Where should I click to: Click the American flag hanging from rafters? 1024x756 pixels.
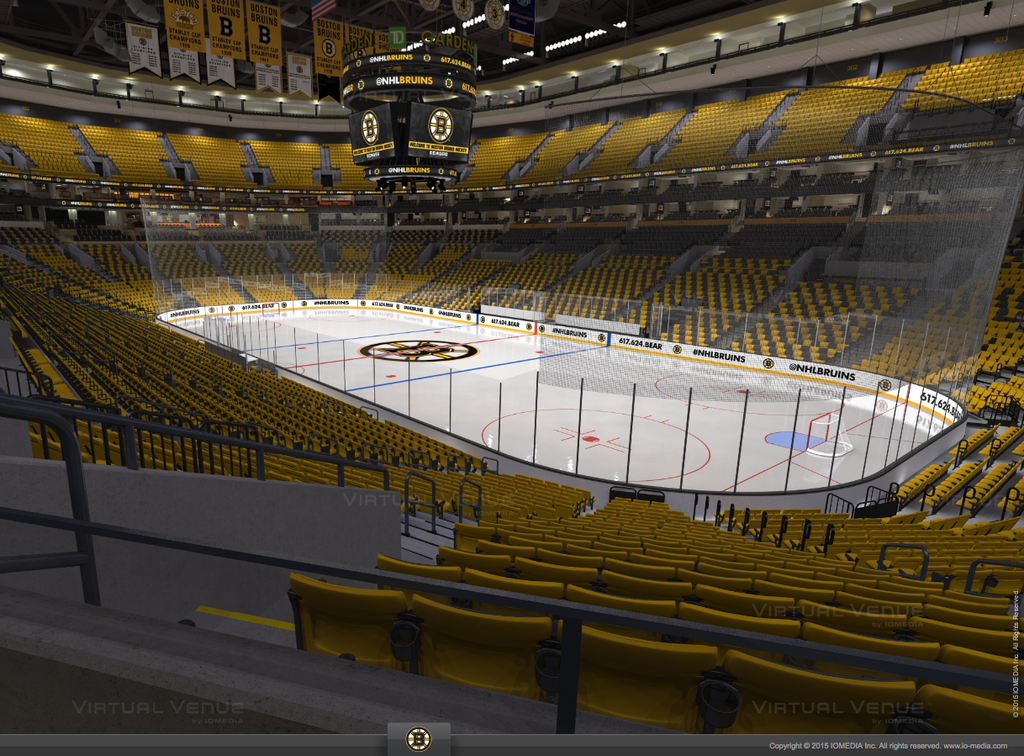click(323, 9)
